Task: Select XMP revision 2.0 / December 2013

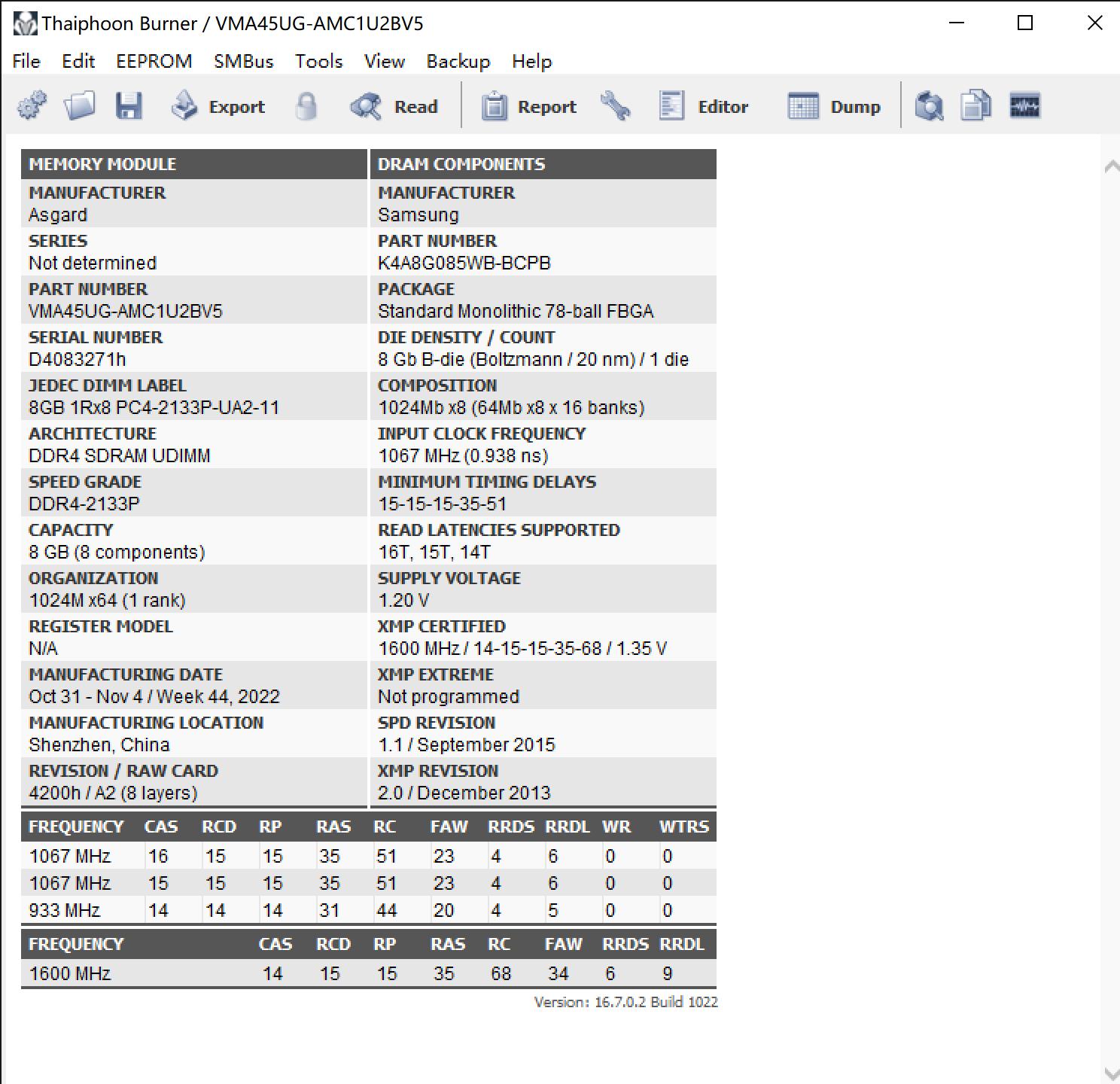Action: click(x=464, y=793)
